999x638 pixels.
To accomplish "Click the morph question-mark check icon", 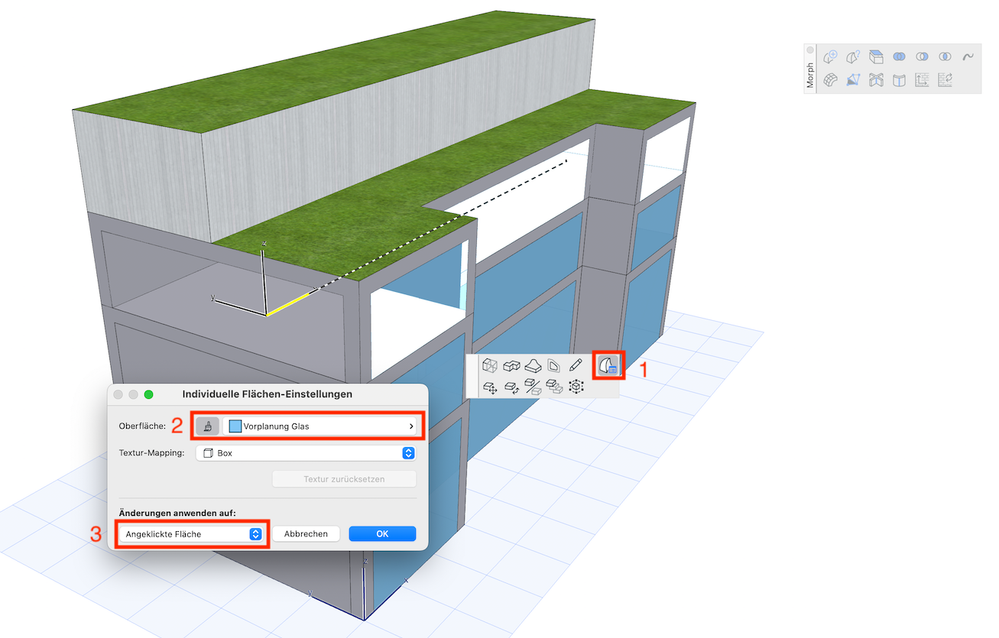I will coord(853,57).
